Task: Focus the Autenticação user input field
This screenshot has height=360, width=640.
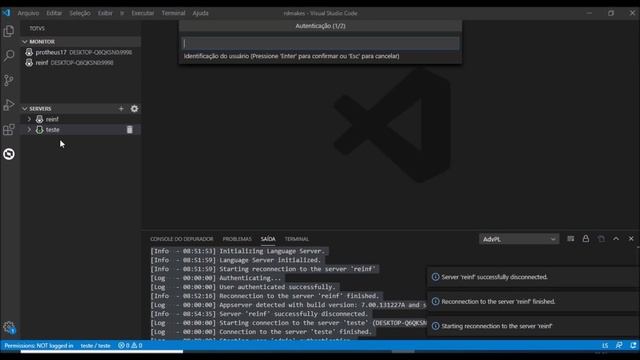Action: [x=320, y=43]
